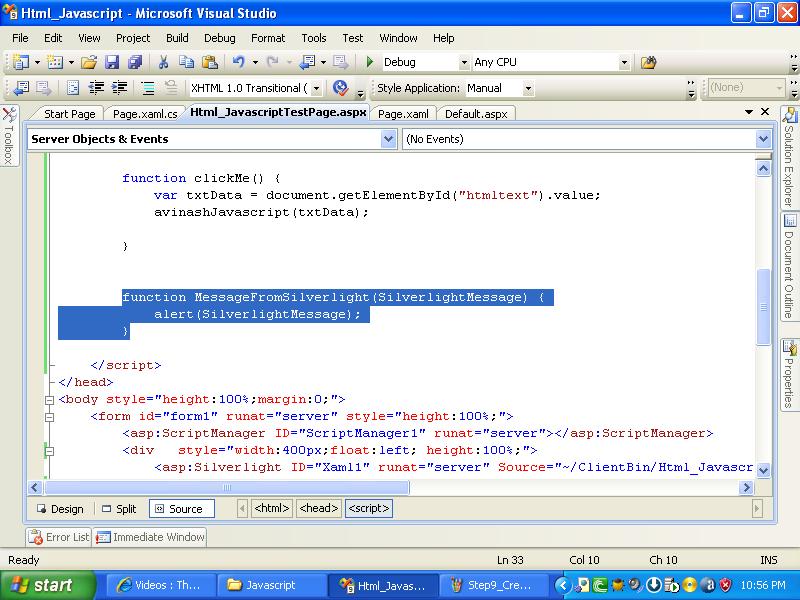
Task: Comment out the selected lines icon
Action: 148,88
